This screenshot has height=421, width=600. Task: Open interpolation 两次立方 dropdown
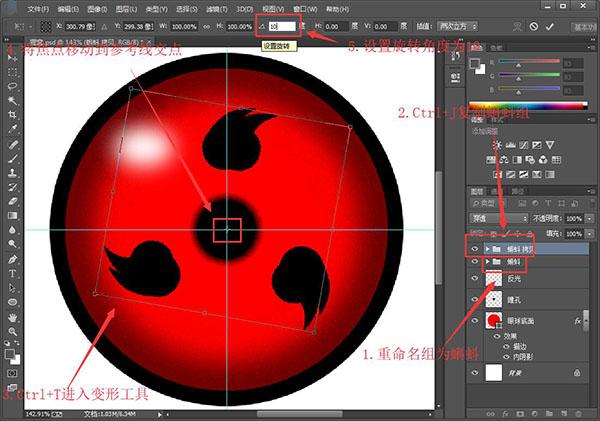[458, 26]
